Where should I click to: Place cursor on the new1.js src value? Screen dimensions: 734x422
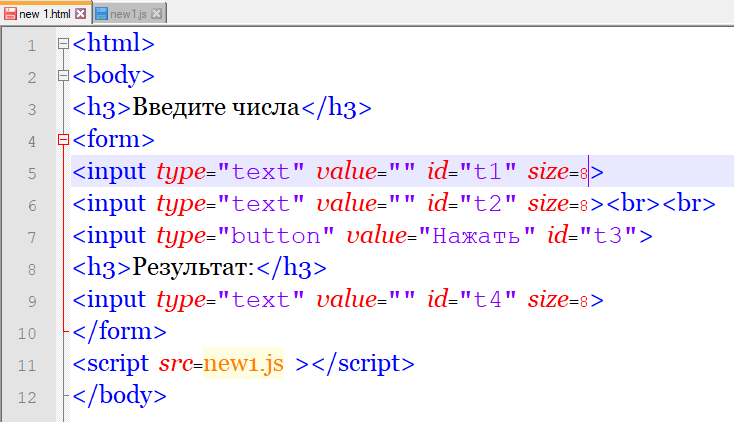tap(243, 364)
